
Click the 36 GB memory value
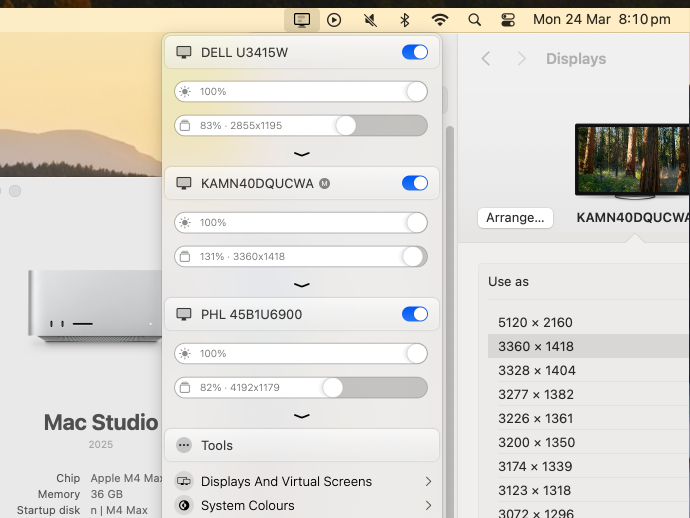click(x=106, y=494)
